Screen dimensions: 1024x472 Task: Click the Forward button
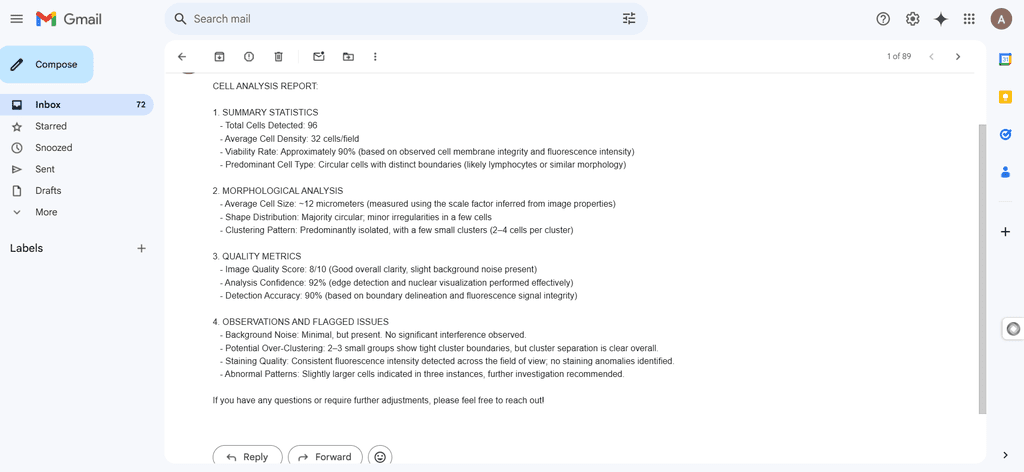pos(325,456)
